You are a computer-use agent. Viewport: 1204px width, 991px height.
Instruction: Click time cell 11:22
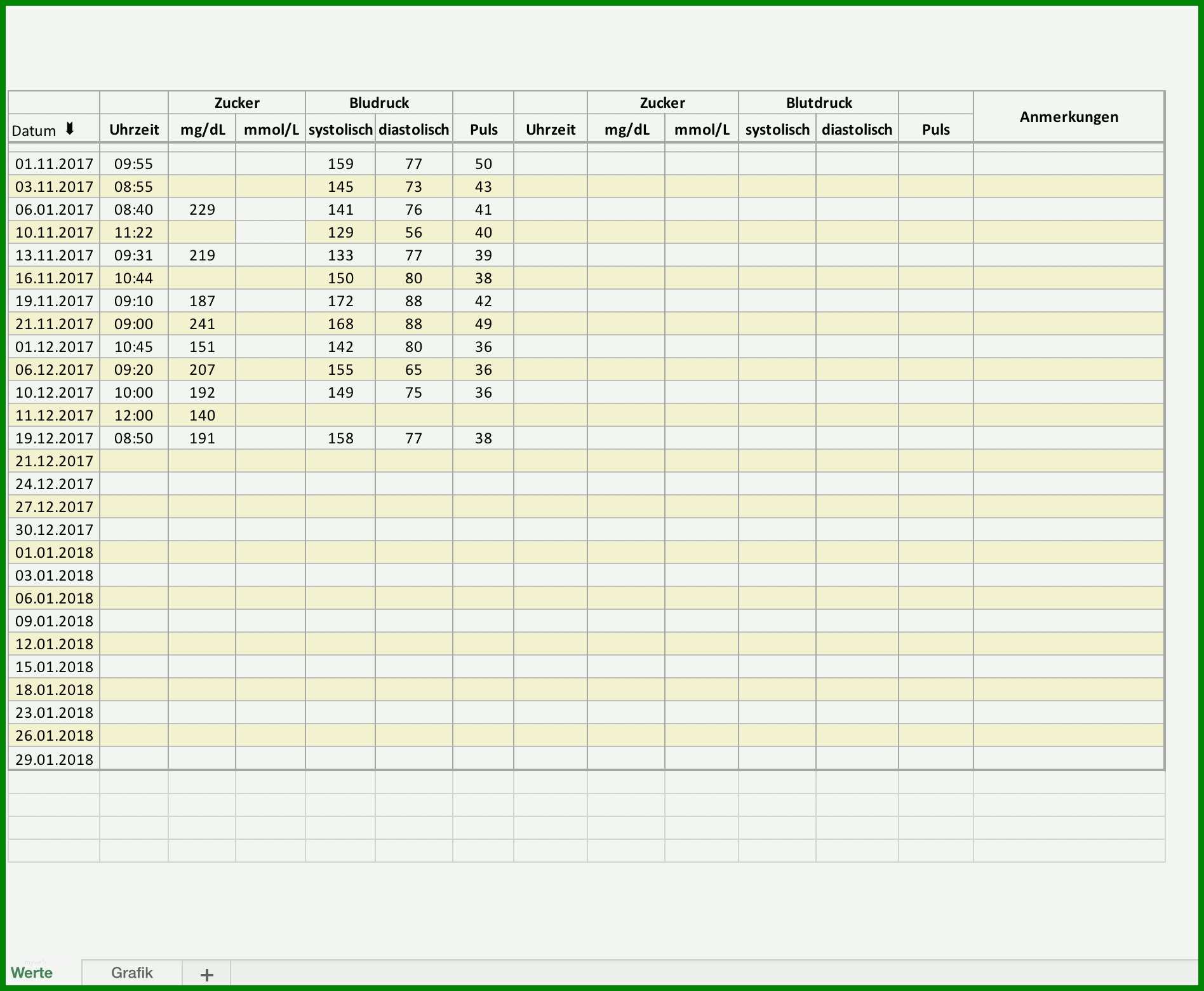click(x=134, y=233)
